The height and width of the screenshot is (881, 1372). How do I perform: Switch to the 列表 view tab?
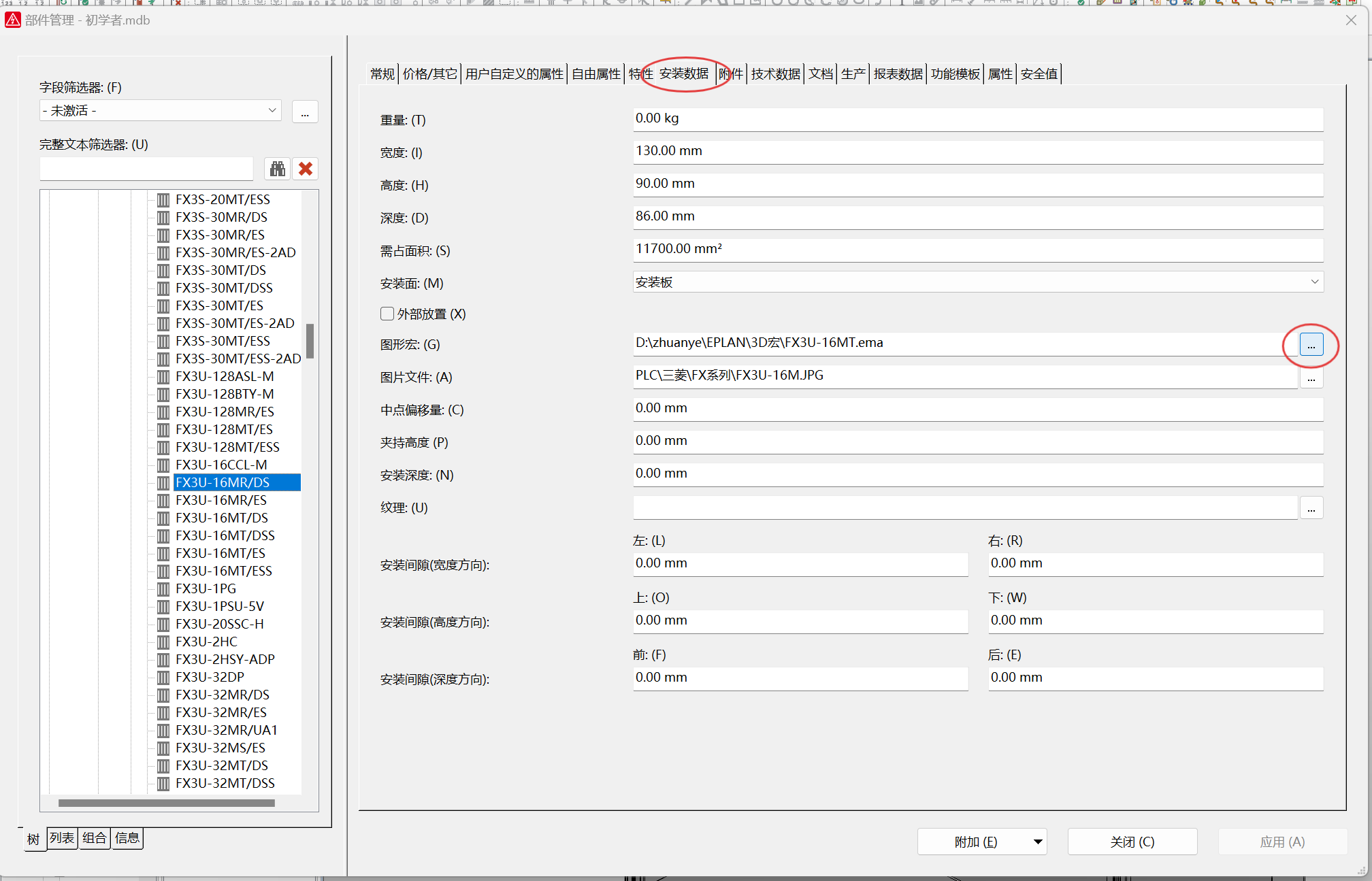pyautogui.click(x=62, y=838)
